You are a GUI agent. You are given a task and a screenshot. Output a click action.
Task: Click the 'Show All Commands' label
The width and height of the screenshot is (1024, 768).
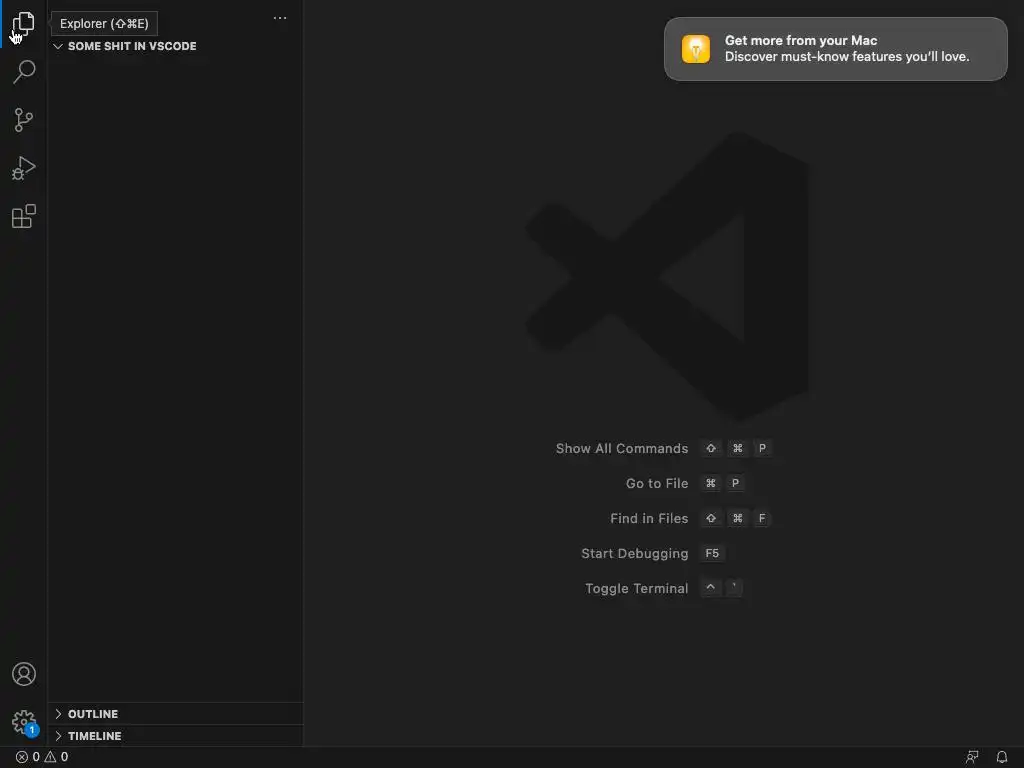[622, 449]
